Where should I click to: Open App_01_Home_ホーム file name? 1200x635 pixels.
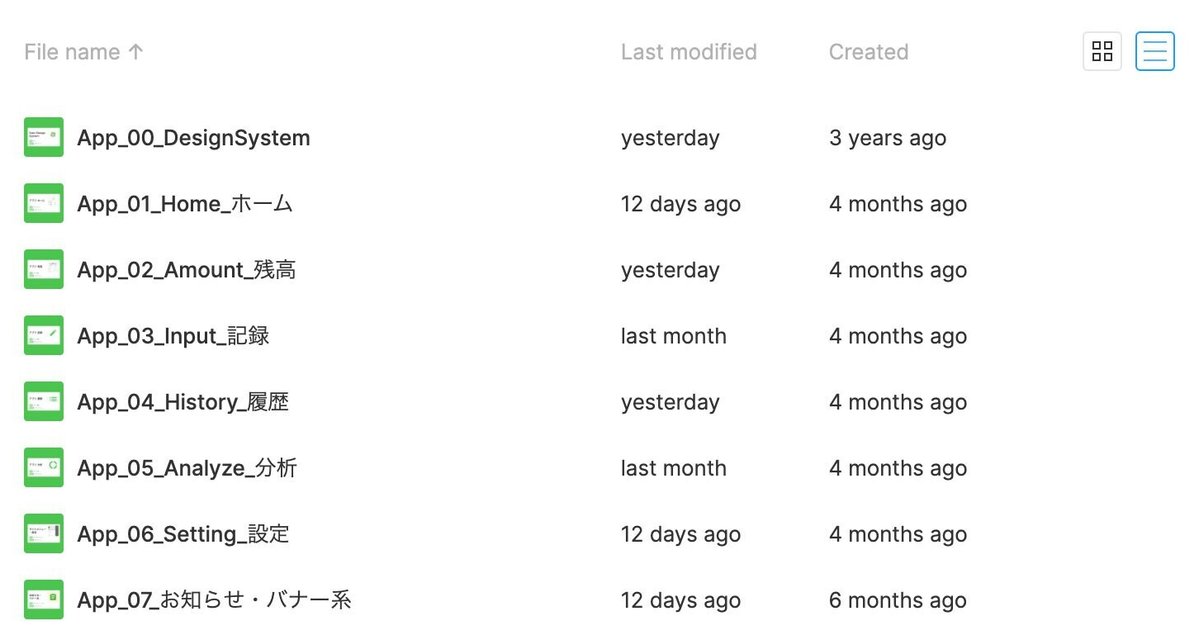(x=185, y=204)
